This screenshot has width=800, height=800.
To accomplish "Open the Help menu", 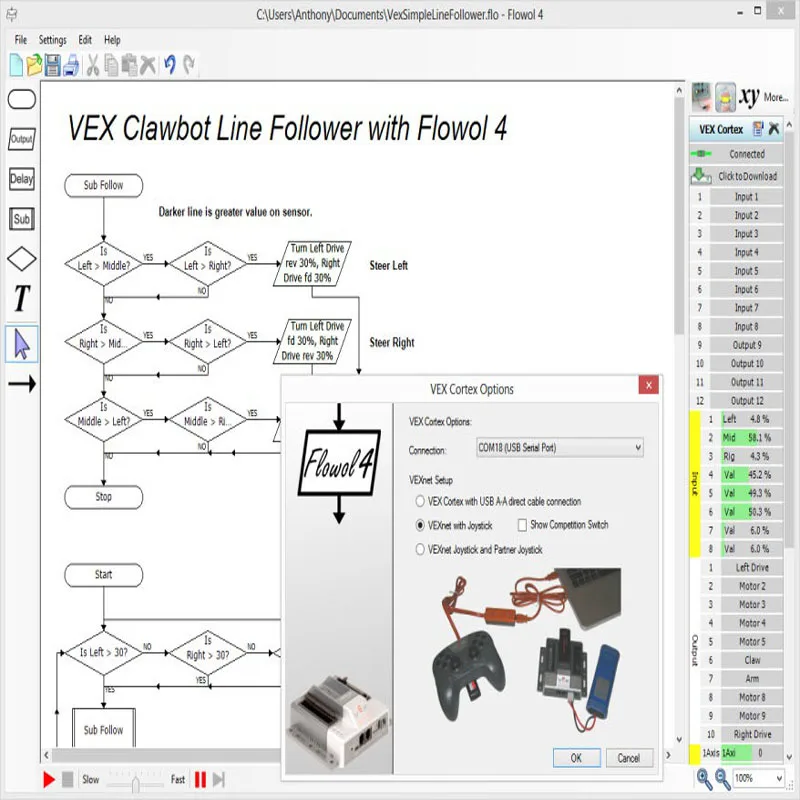I will [x=112, y=40].
